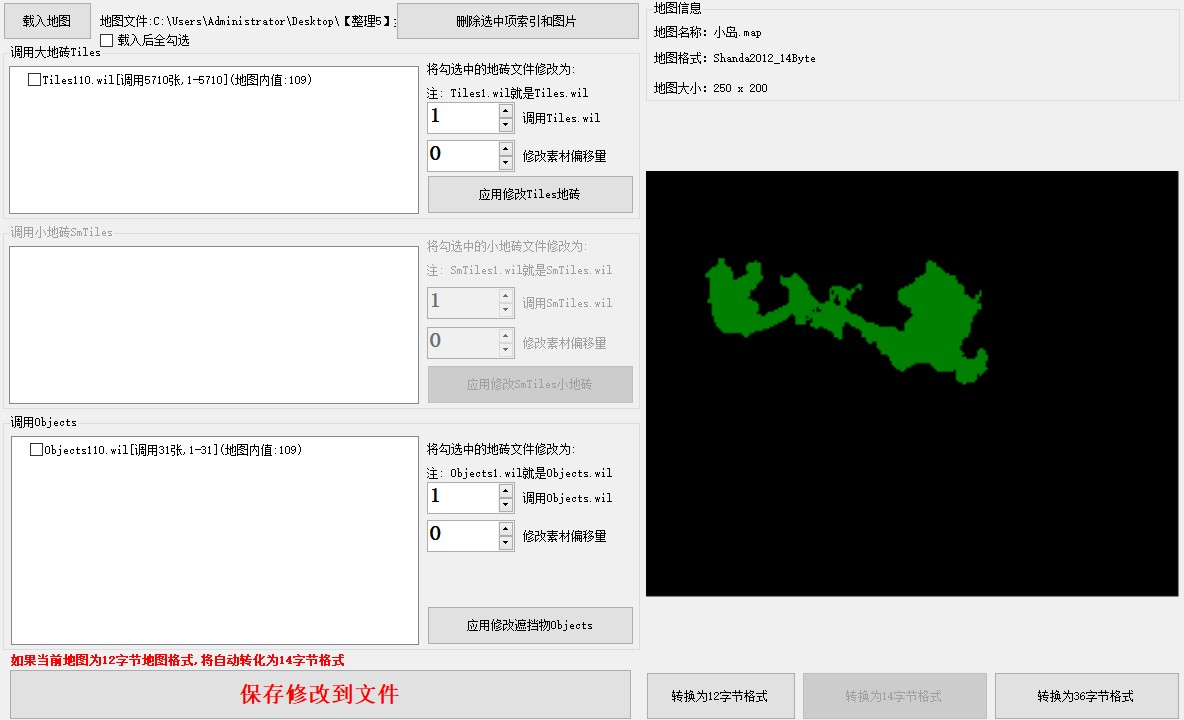1184x720 pixels.
Task: Decrease the 调用Objects.wil value with down arrow
Action: tap(506, 505)
